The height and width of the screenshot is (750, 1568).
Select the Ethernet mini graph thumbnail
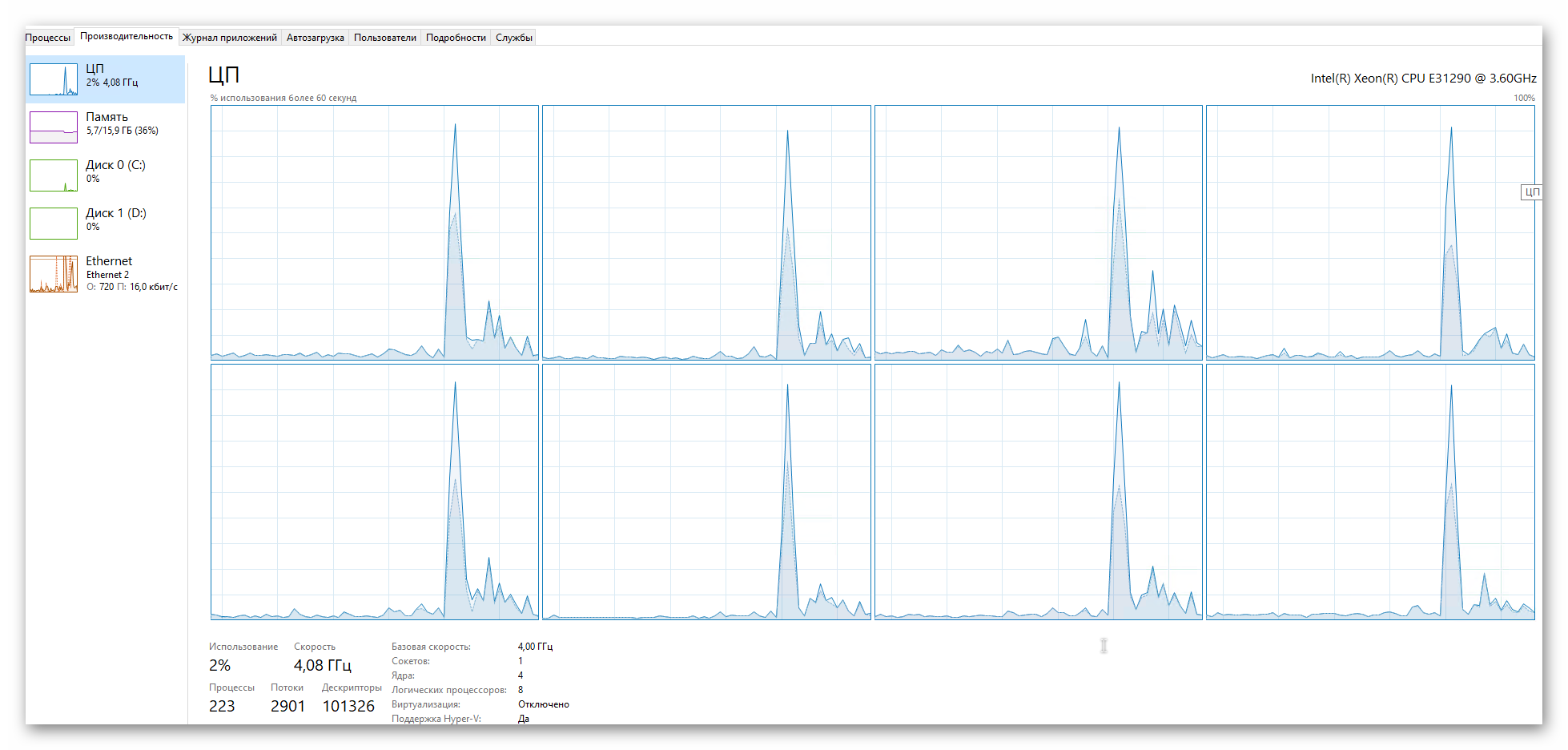(x=54, y=274)
